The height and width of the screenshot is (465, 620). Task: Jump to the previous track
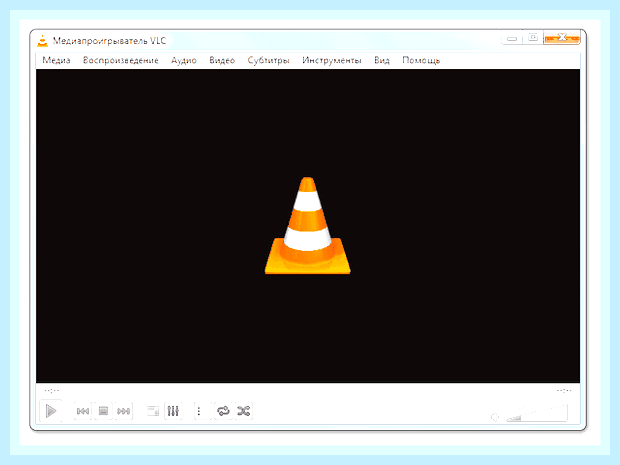coord(83,411)
